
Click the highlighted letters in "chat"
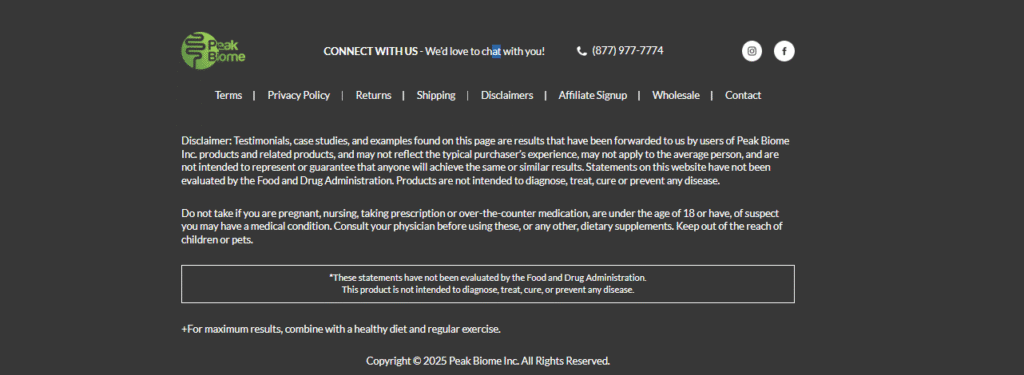click(x=496, y=51)
